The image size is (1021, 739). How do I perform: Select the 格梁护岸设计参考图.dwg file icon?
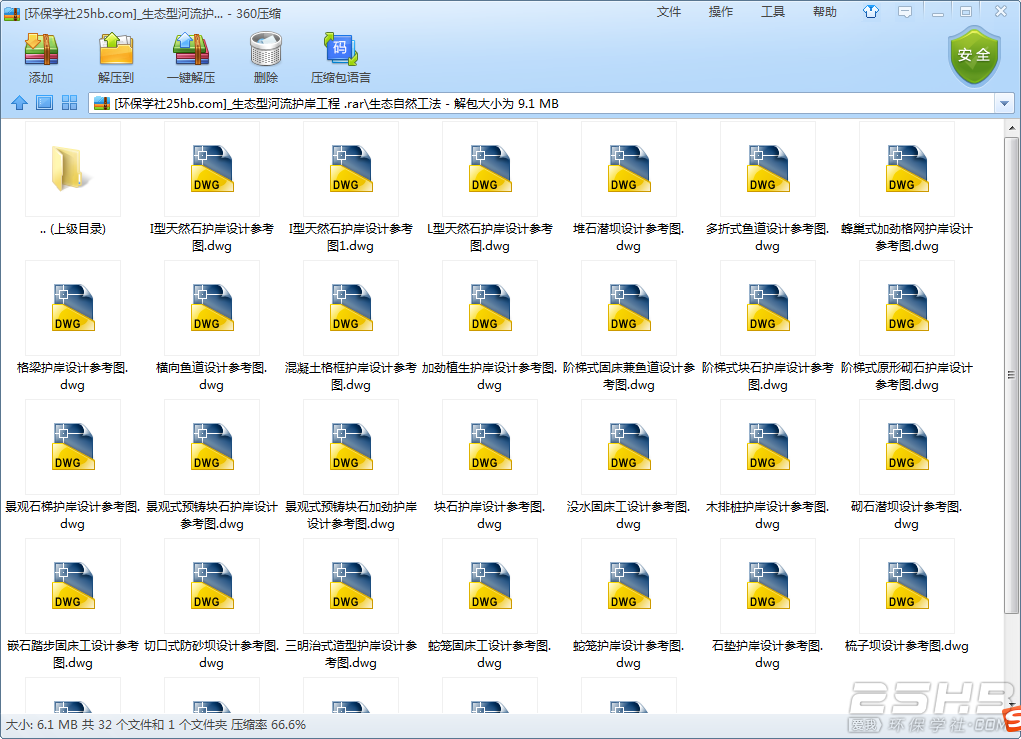(x=72, y=308)
